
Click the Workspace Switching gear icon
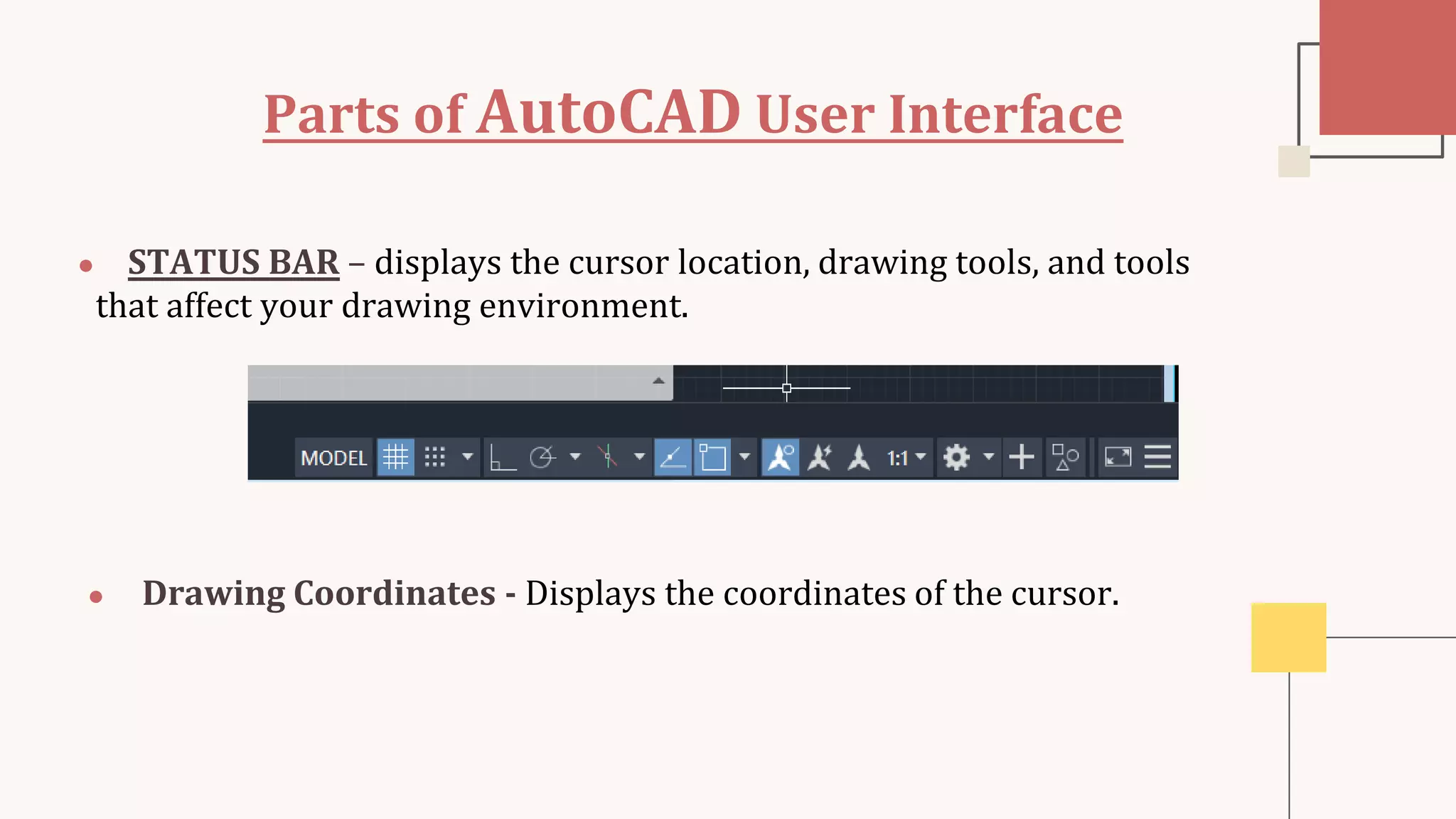[x=956, y=457]
